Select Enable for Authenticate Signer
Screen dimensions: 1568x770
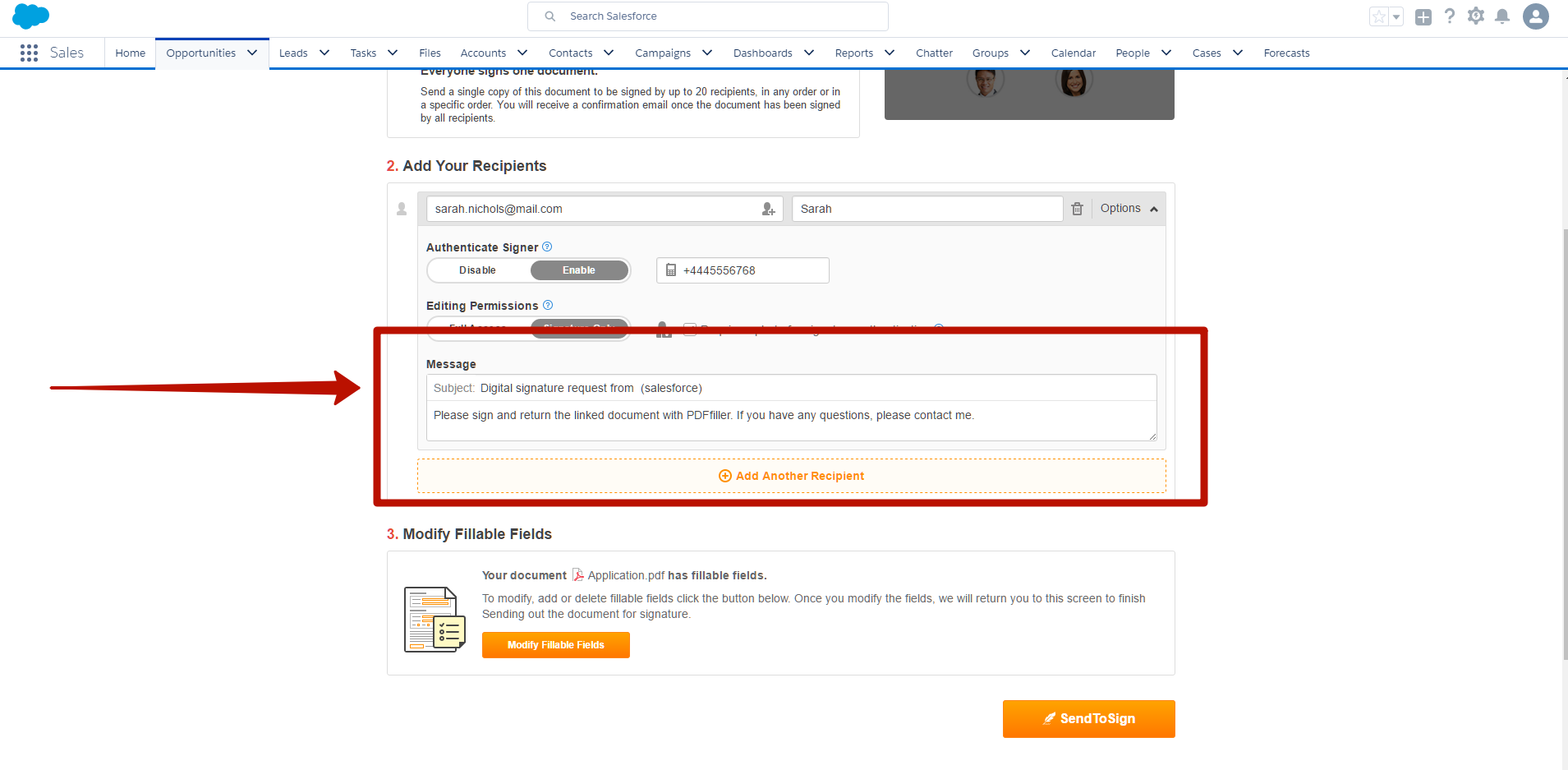pyautogui.click(x=579, y=270)
